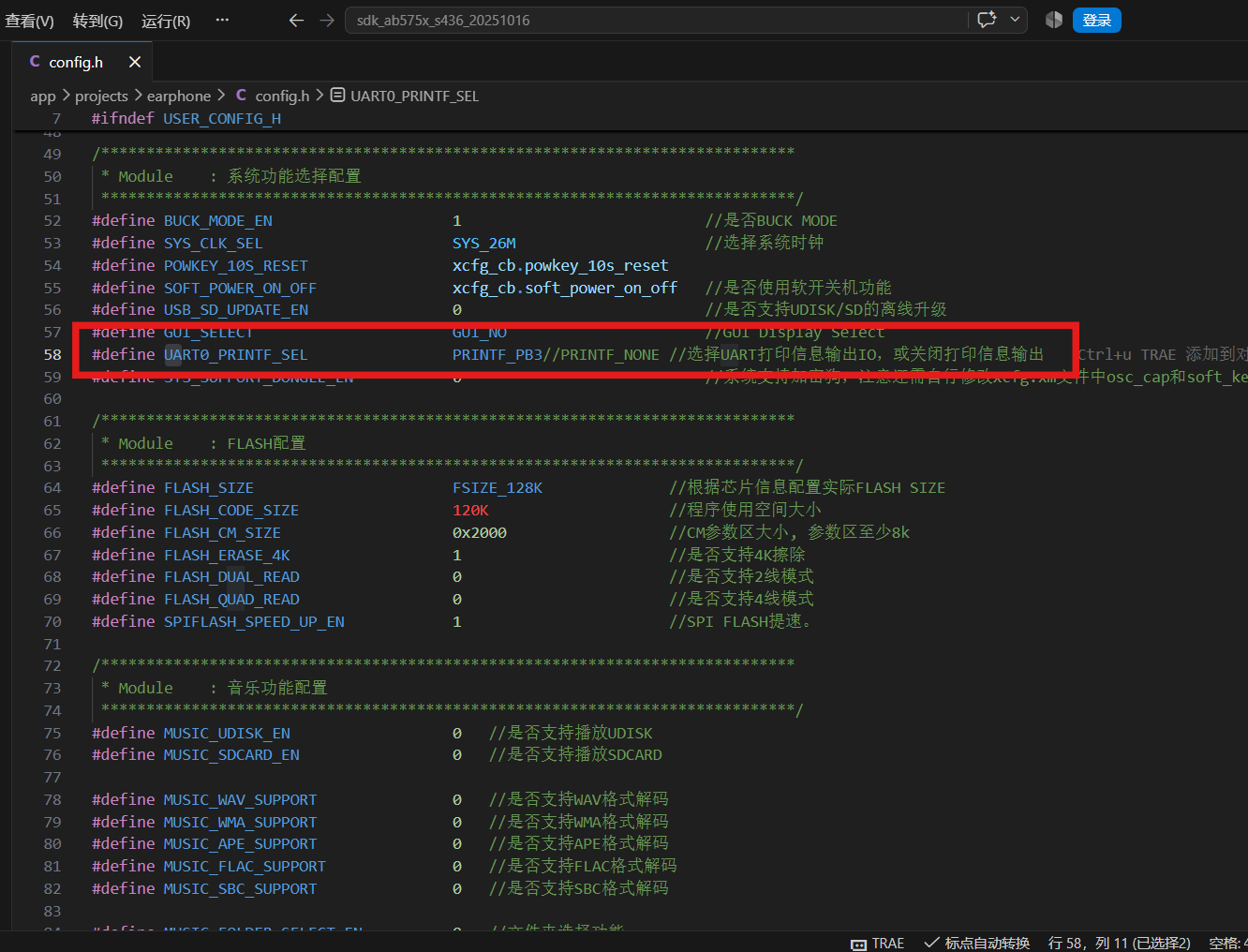Click the gray circular icon beside 登录
This screenshot has height=952, width=1248.
1054,20
